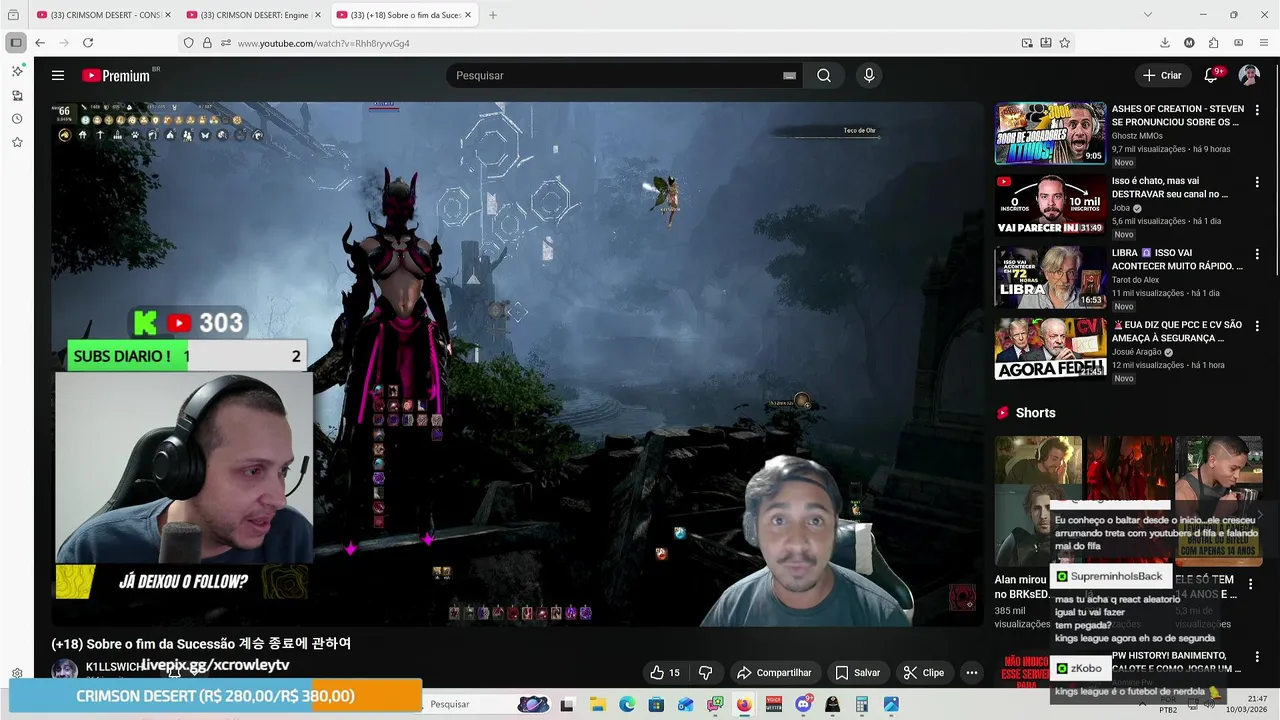1280x720 pixels.
Task: Toggle the Firefox sidebar button
Action: pos(16,43)
